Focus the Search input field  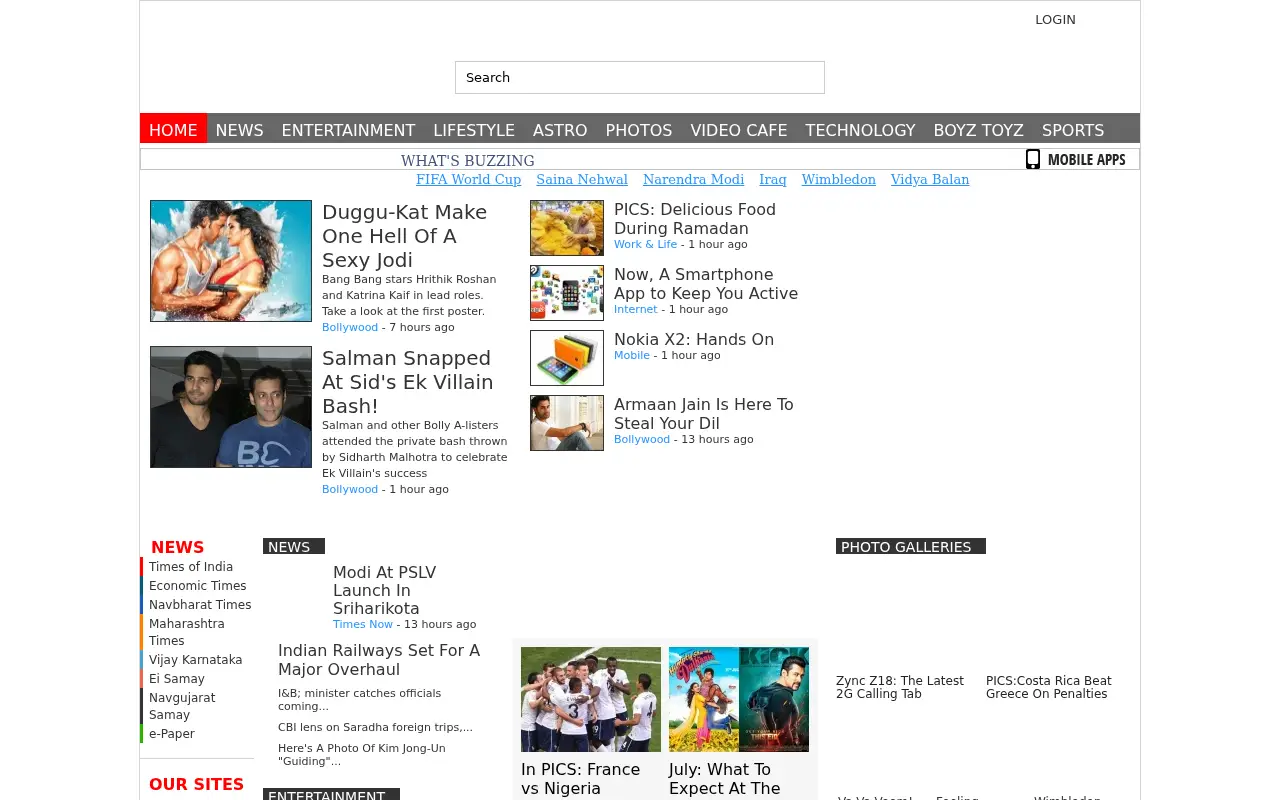(640, 77)
